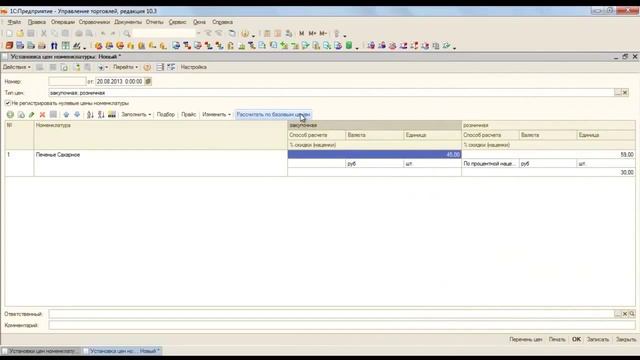Click the main toolbar search text field

coord(164,33)
